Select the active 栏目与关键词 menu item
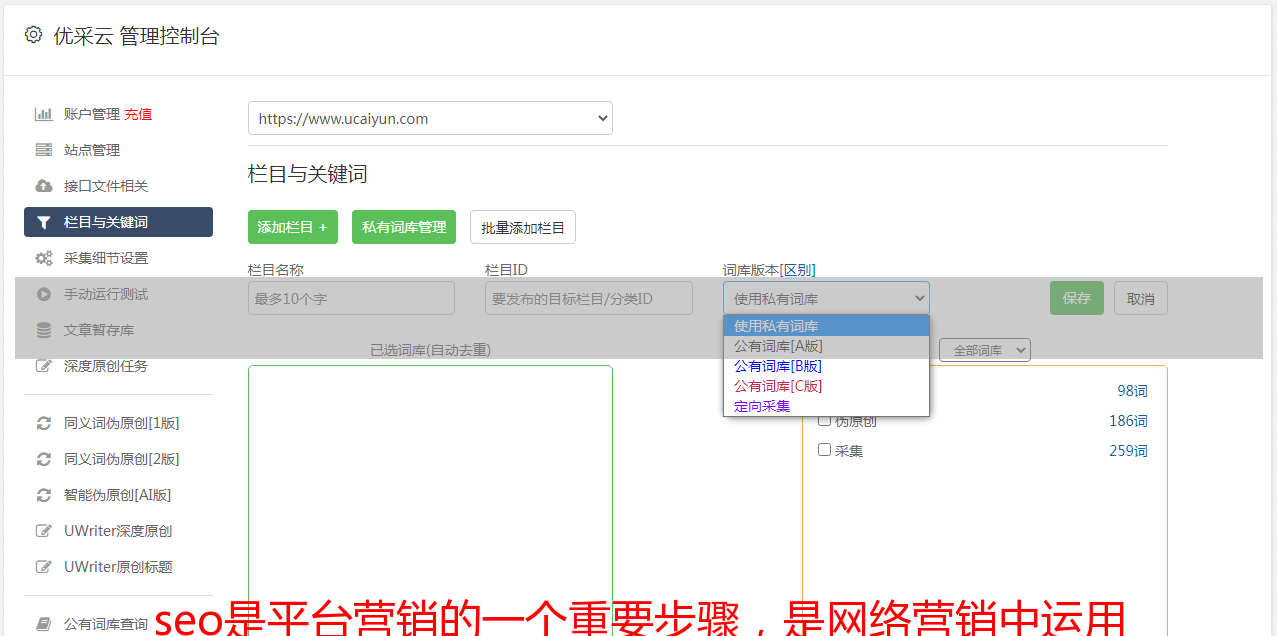 [x=118, y=222]
